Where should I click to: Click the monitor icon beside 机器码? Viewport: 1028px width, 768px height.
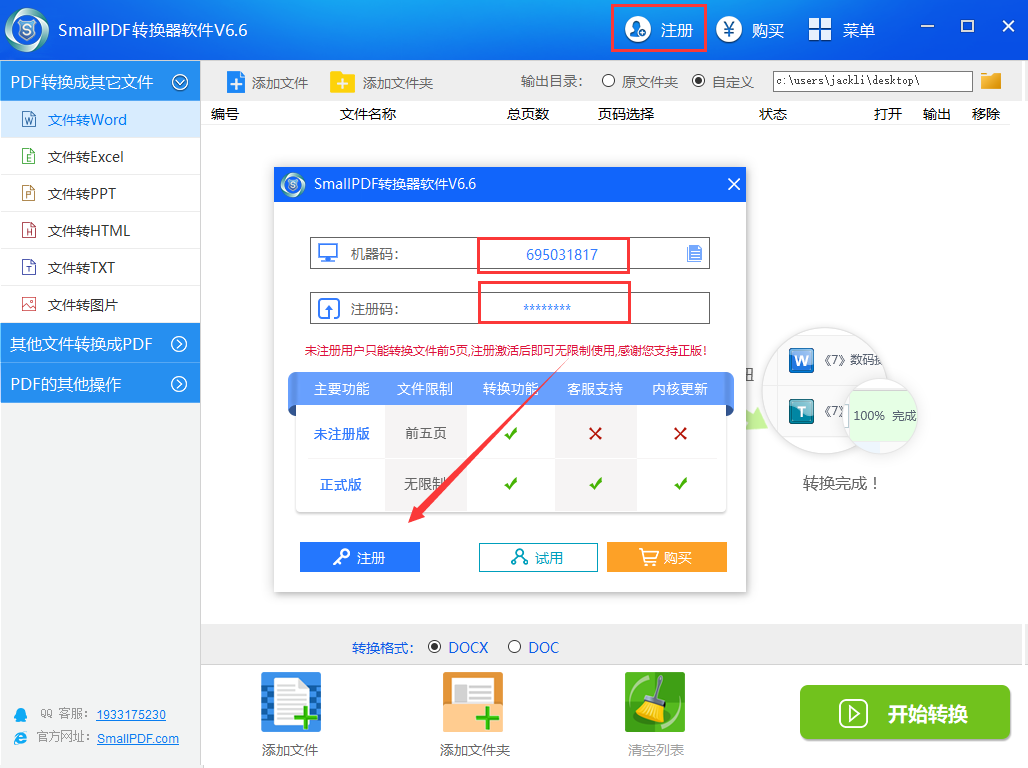pyautogui.click(x=328, y=253)
